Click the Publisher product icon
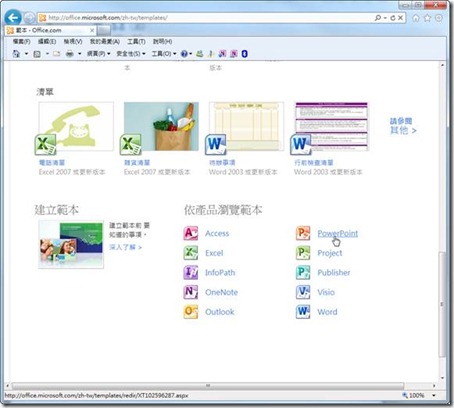This screenshot has height=408, width=454. pos(303,272)
